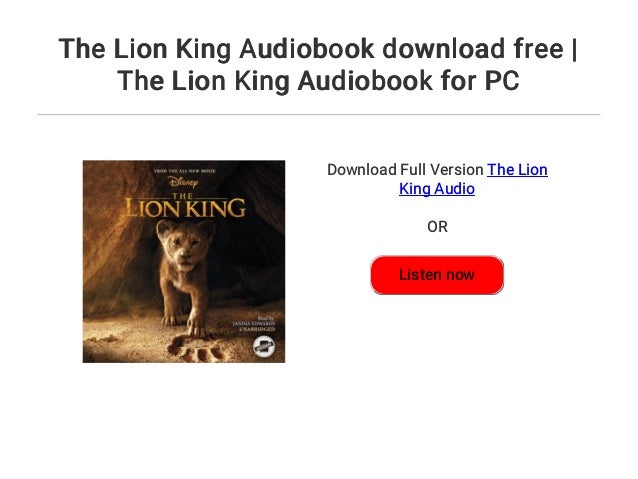This screenshot has width=638, height=479.
Task: Click the Disney logo on the cover
Action: pos(184,182)
